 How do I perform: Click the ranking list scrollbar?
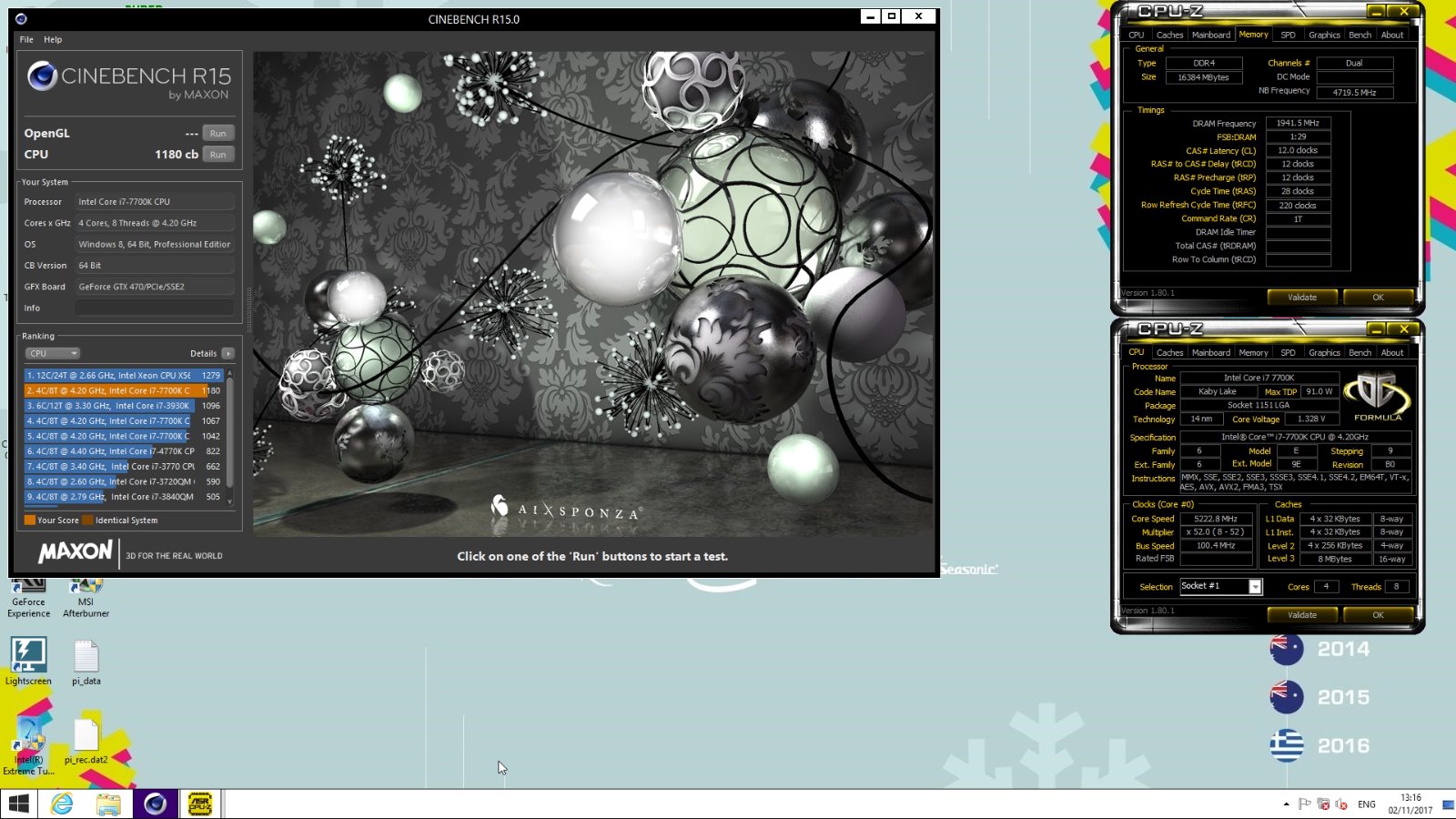coord(229,437)
